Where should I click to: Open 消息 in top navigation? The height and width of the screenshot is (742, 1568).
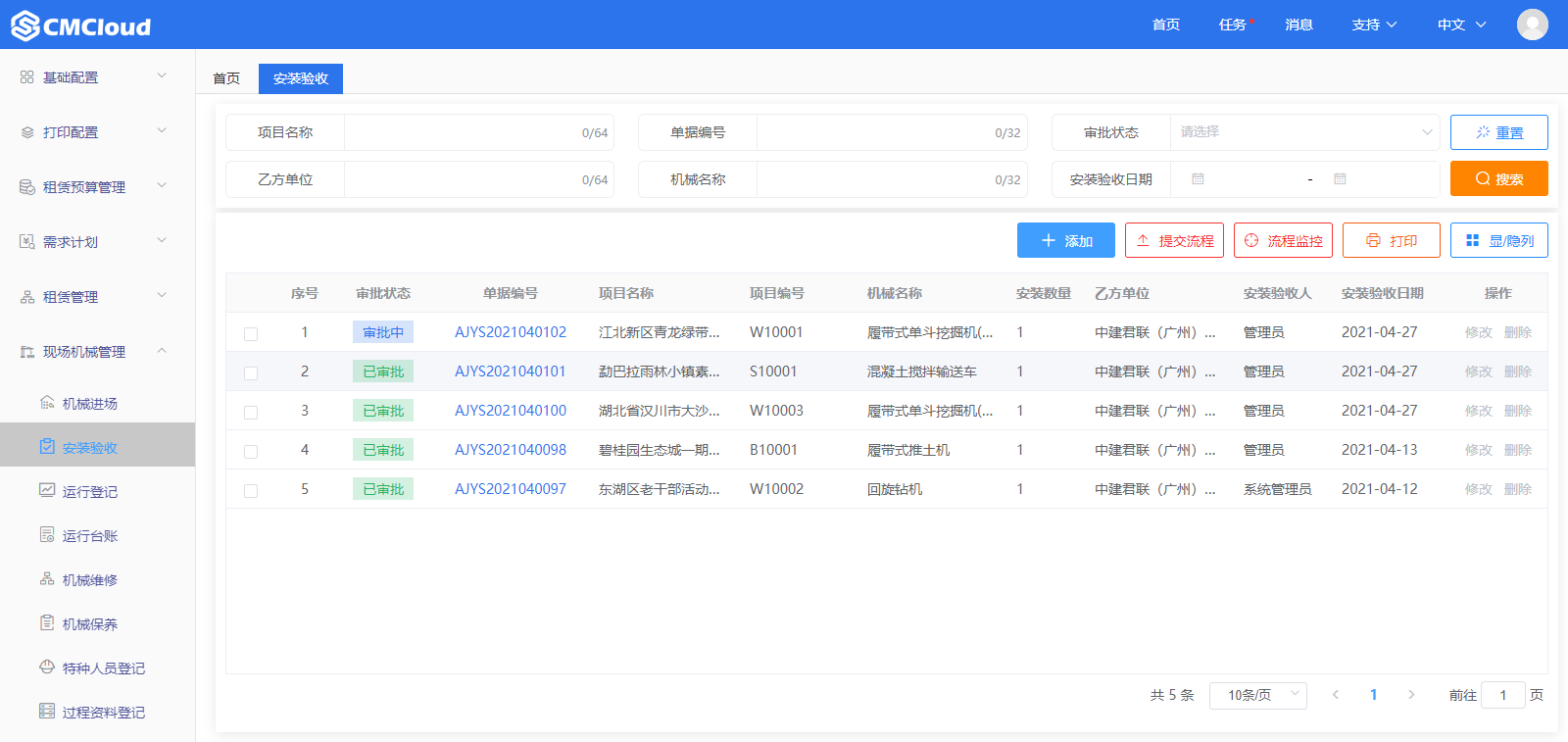[1299, 25]
